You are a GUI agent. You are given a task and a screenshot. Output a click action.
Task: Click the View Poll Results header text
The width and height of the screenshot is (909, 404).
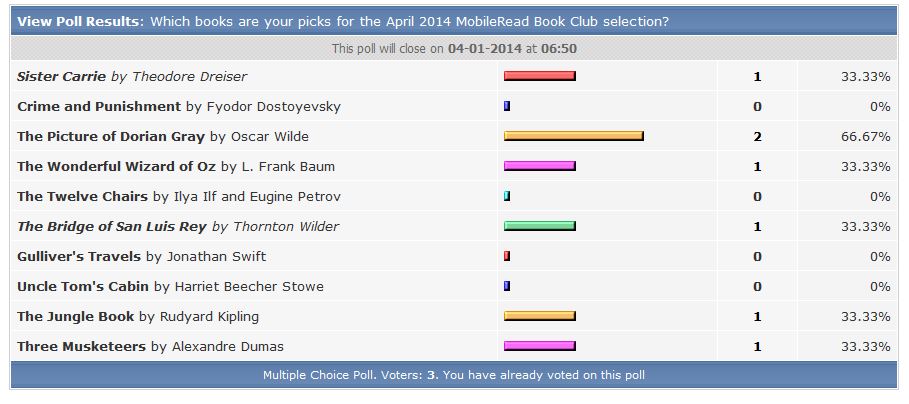(80, 21)
